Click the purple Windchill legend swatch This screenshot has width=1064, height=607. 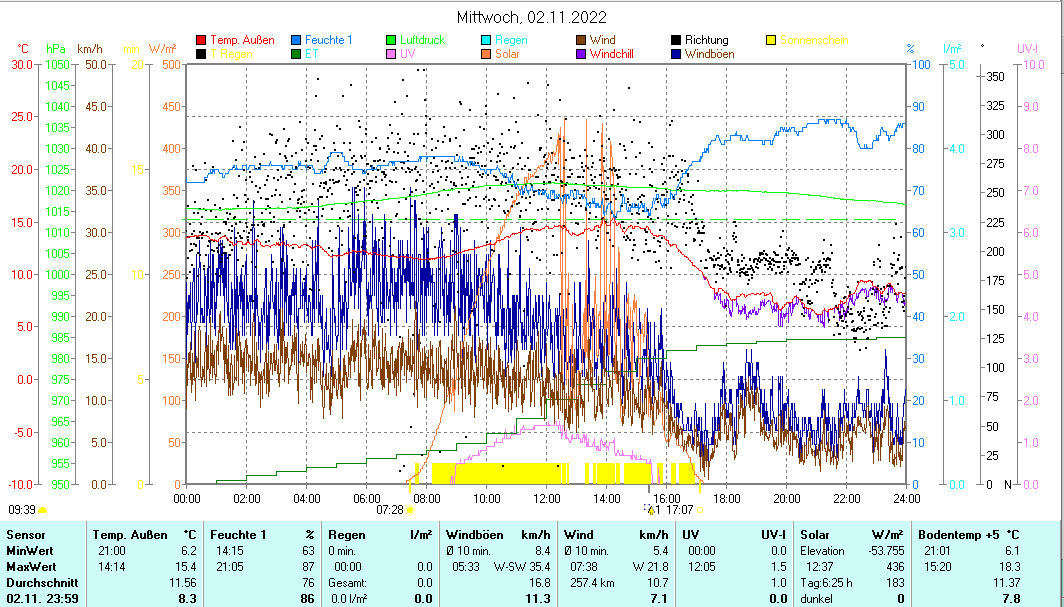pyautogui.click(x=581, y=54)
